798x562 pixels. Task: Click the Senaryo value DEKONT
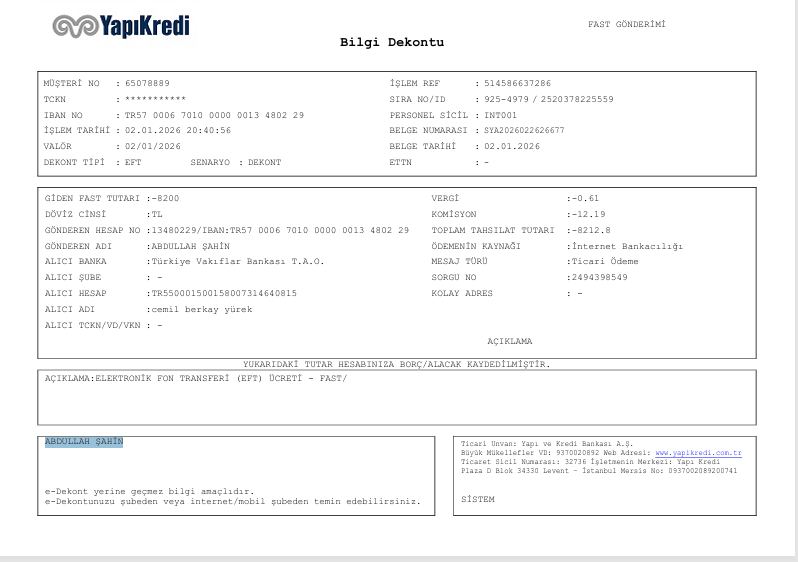click(x=264, y=162)
